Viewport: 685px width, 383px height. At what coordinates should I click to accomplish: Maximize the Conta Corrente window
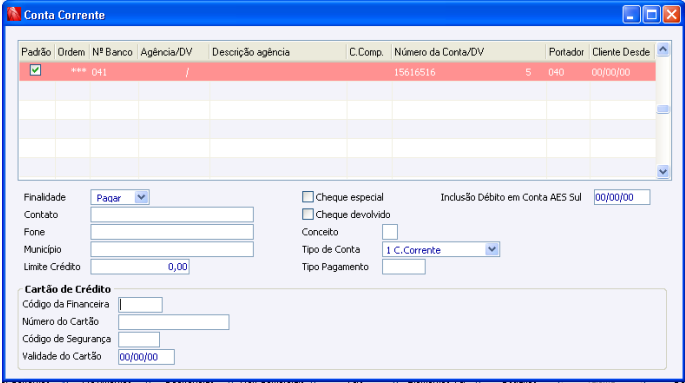click(x=651, y=15)
